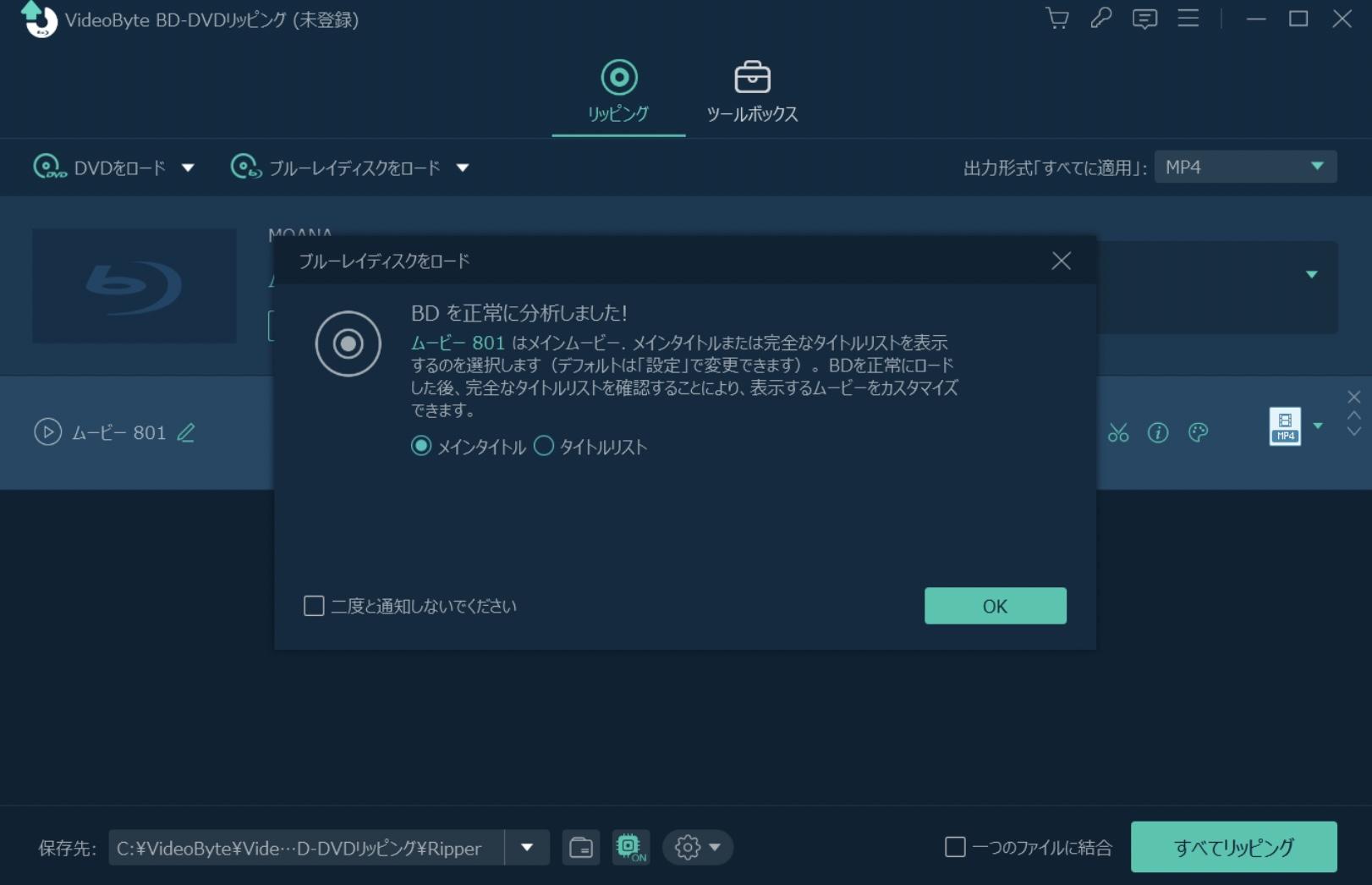
Task: Switch to the ツールボックス tab
Action: click(752, 91)
